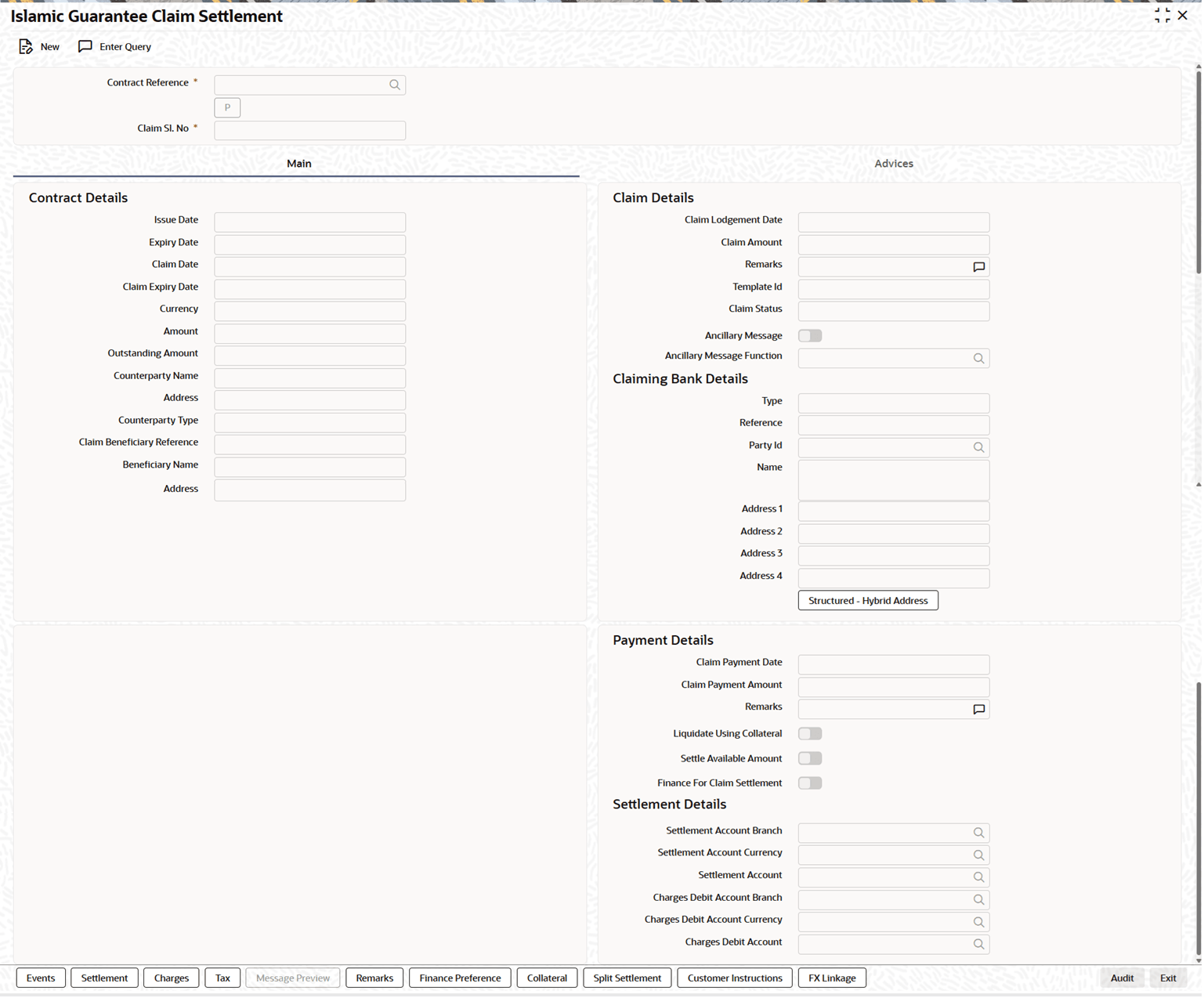Focus the Claim Payment Amount field

coord(894,688)
